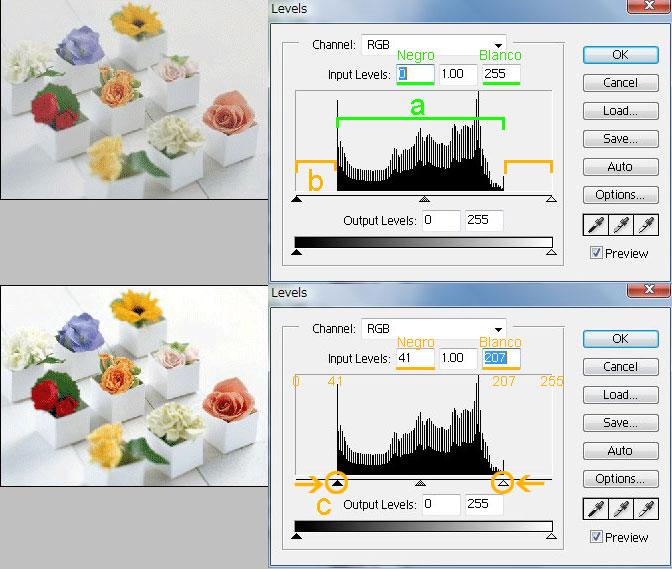672x569 pixels.
Task: Click Options... in the lower Levels dialog
Action: (621, 479)
